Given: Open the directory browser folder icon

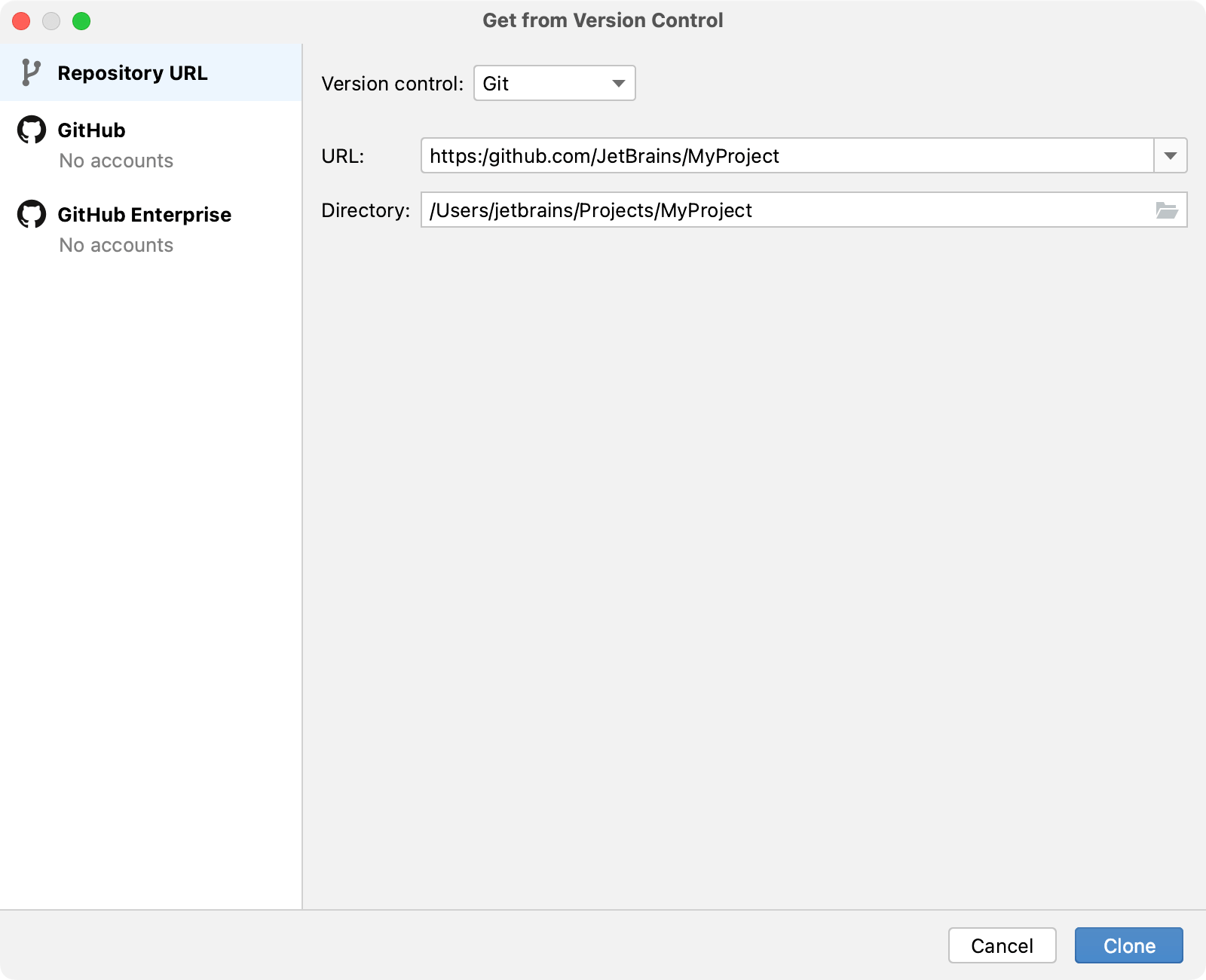Looking at the screenshot, I should 1166,210.
